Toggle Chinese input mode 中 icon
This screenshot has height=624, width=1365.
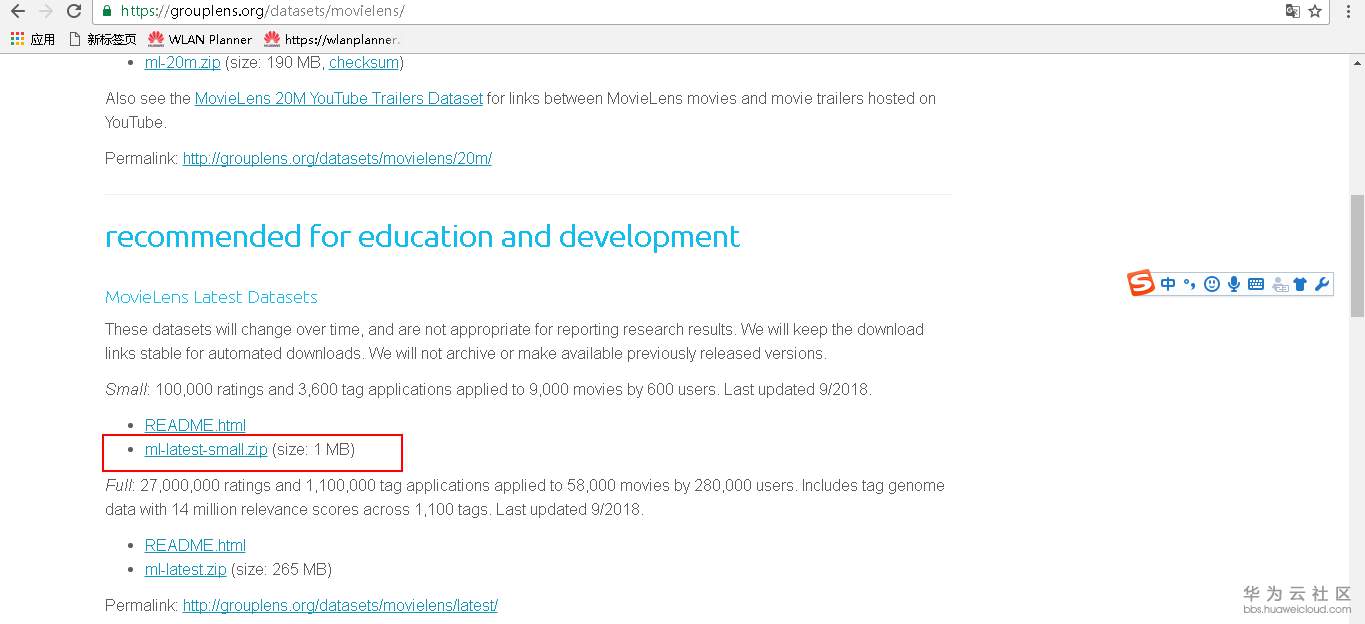tap(1168, 284)
